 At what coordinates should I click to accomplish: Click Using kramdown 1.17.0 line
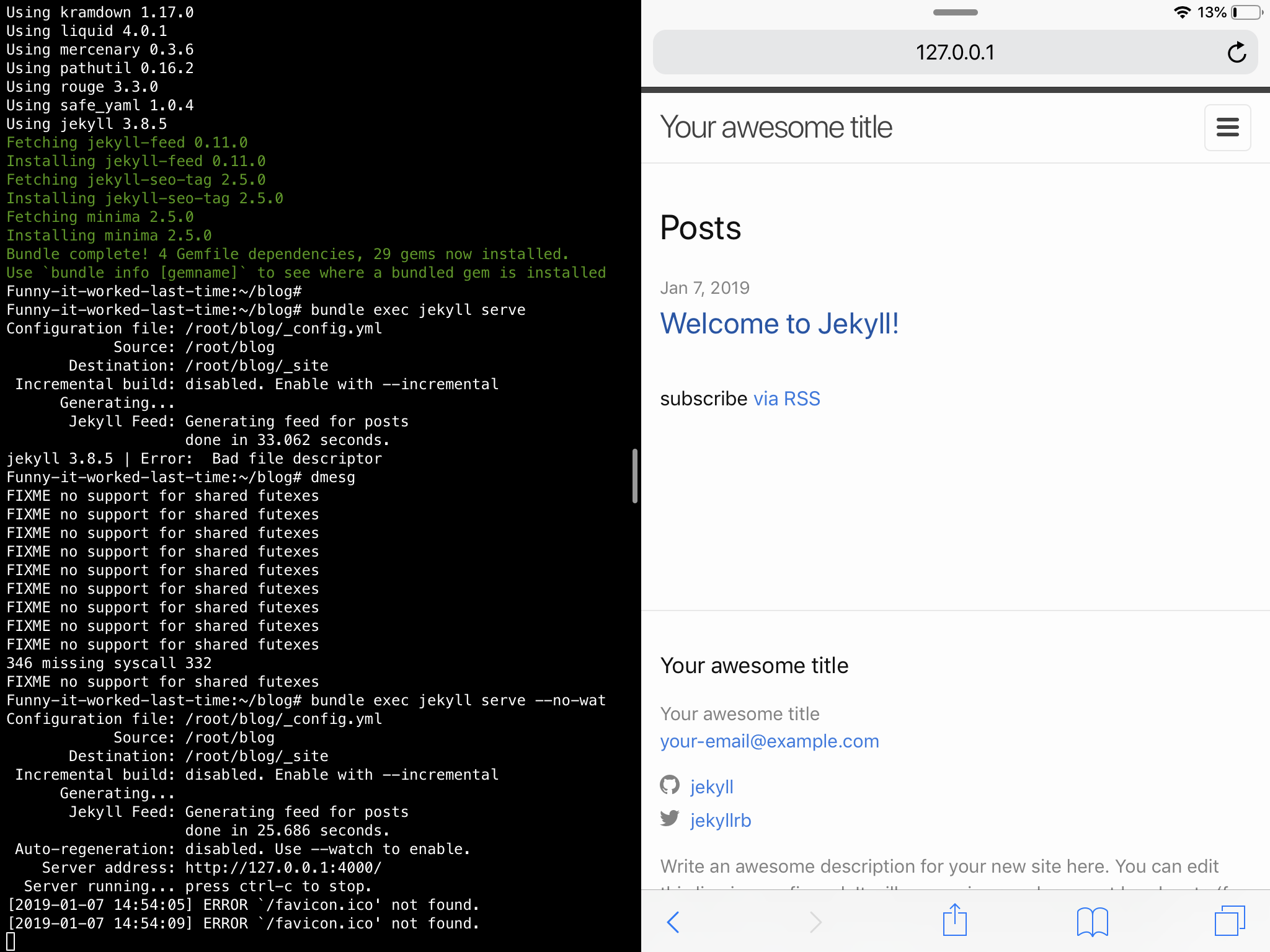click(x=100, y=12)
